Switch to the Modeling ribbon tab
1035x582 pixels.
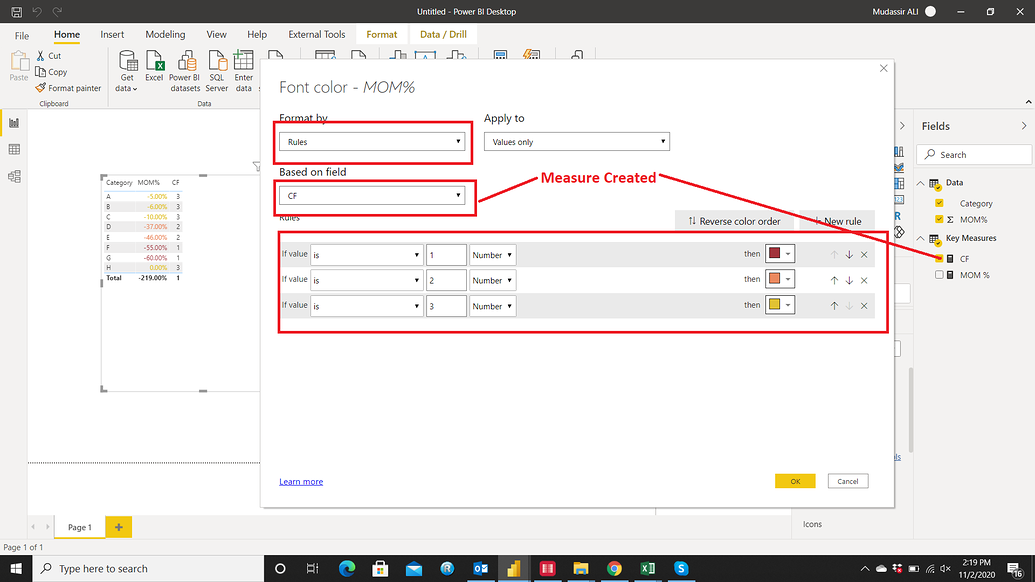165,33
